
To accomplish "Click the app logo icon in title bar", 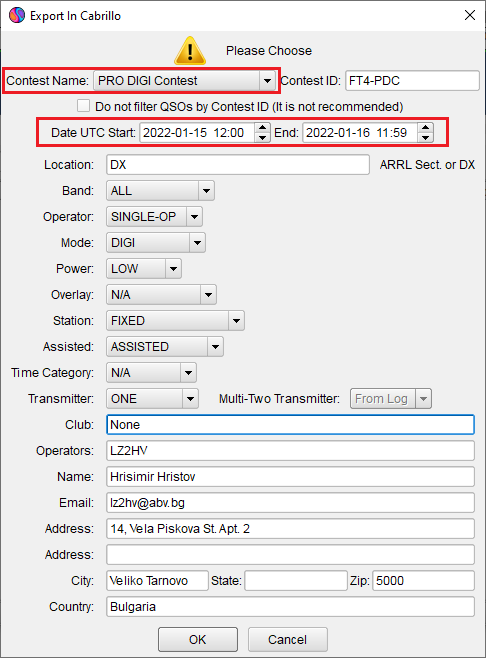I will pos(17,16).
